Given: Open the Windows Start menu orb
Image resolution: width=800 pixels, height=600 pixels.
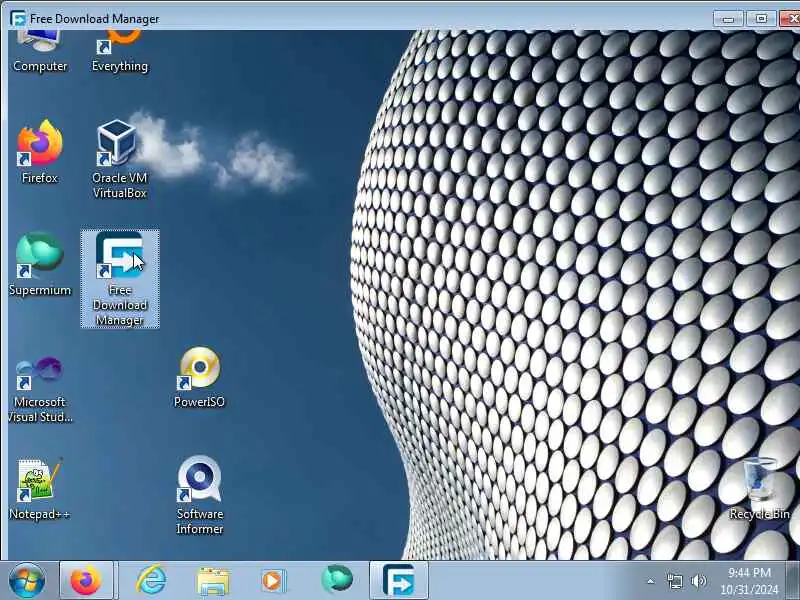Looking at the screenshot, I should 27,581.
